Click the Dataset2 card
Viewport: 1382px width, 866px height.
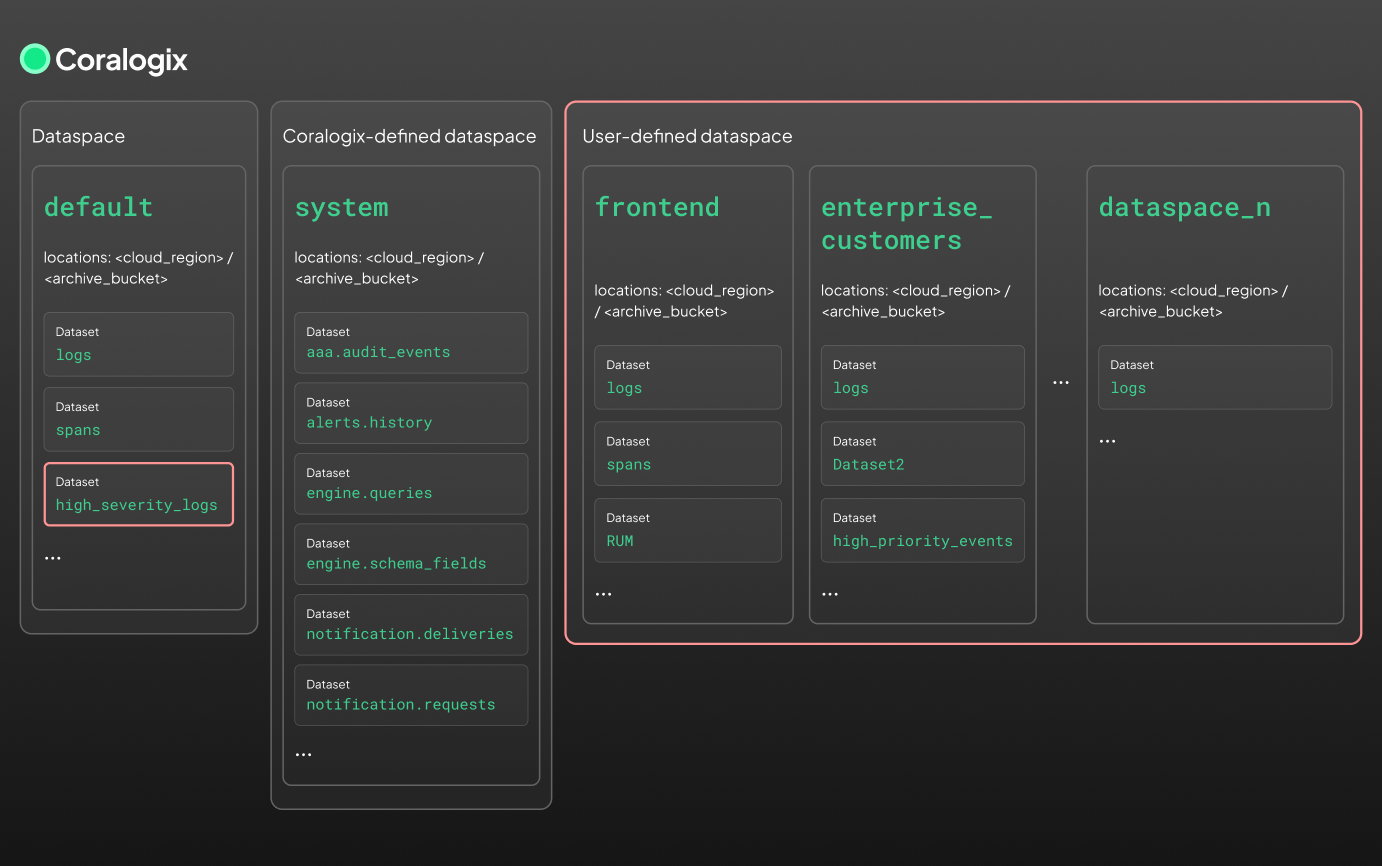(922, 454)
